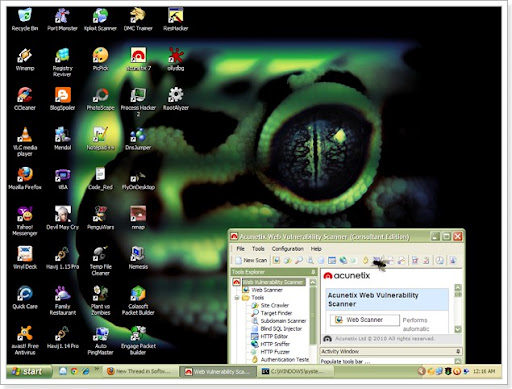Screen dimensions: 512x389
Task: Click Tools Explorer scroll up arrow
Action: click(313, 282)
